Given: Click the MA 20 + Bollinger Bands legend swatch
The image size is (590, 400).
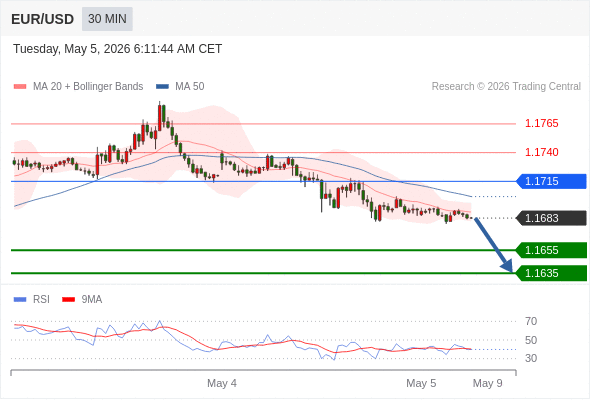Looking at the screenshot, I should pos(20,87).
